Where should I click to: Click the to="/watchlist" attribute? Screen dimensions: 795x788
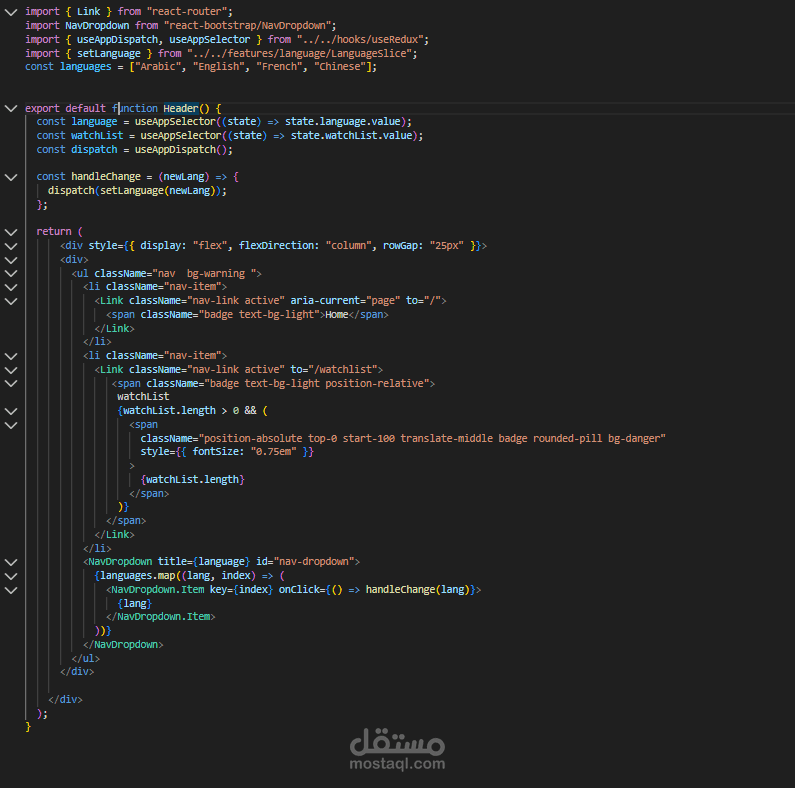click(x=334, y=370)
